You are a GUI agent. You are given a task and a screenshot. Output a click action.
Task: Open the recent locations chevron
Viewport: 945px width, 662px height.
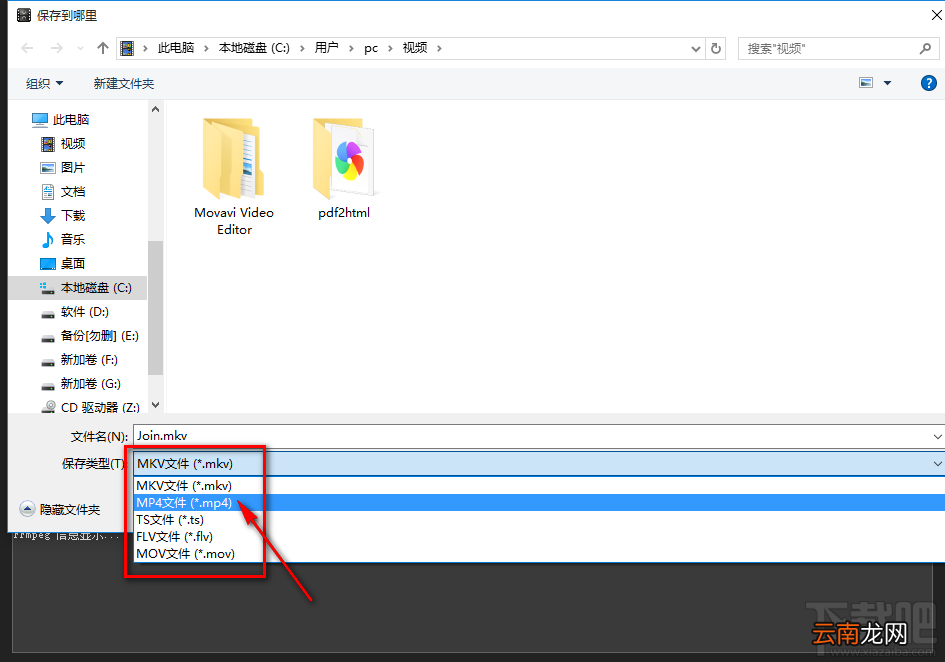(x=80, y=48)
